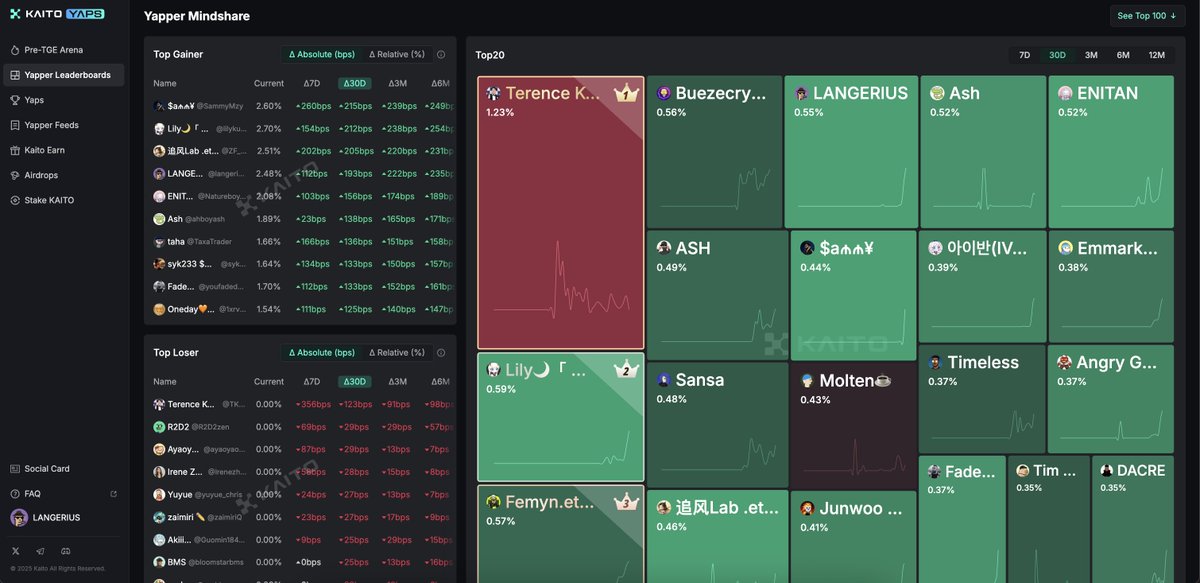Select Yapper Leaderboards in the sidebar

pyautogui.click(x=63, y=75)
